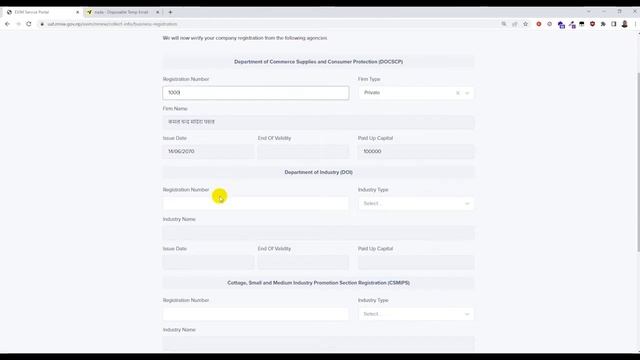Bookmark this page with the star icon

526,24
